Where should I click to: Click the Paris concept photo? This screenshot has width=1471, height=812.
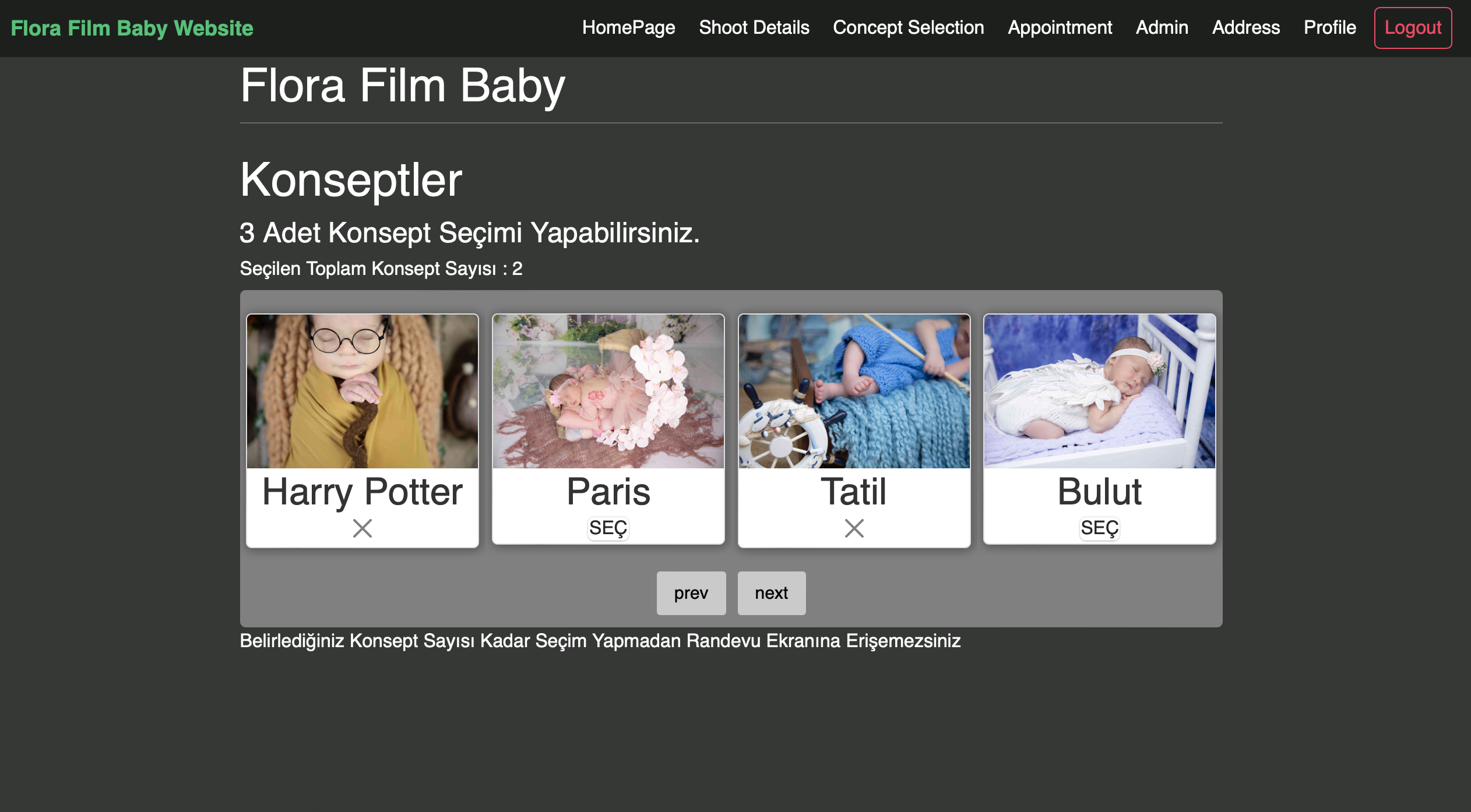[x=608, y=391]
